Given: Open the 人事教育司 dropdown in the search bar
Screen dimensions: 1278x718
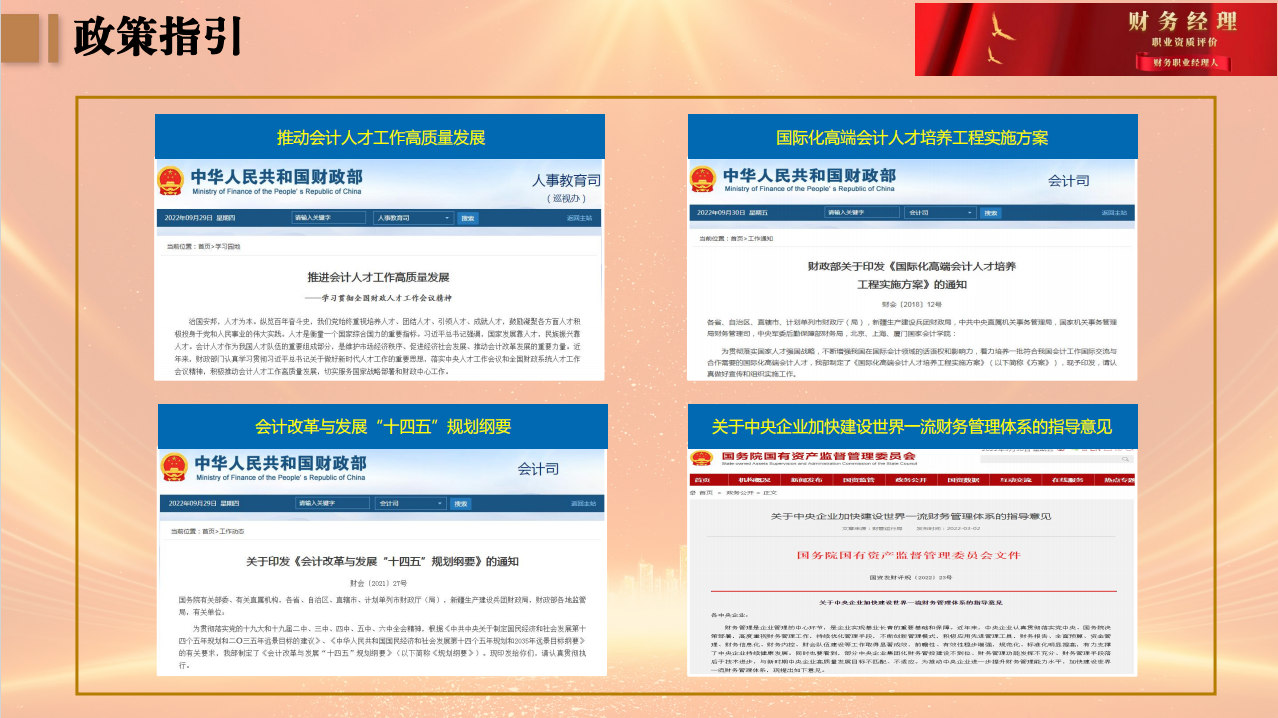Looking at the screenshot, I should pyautogui.click(x=414, y=217).
